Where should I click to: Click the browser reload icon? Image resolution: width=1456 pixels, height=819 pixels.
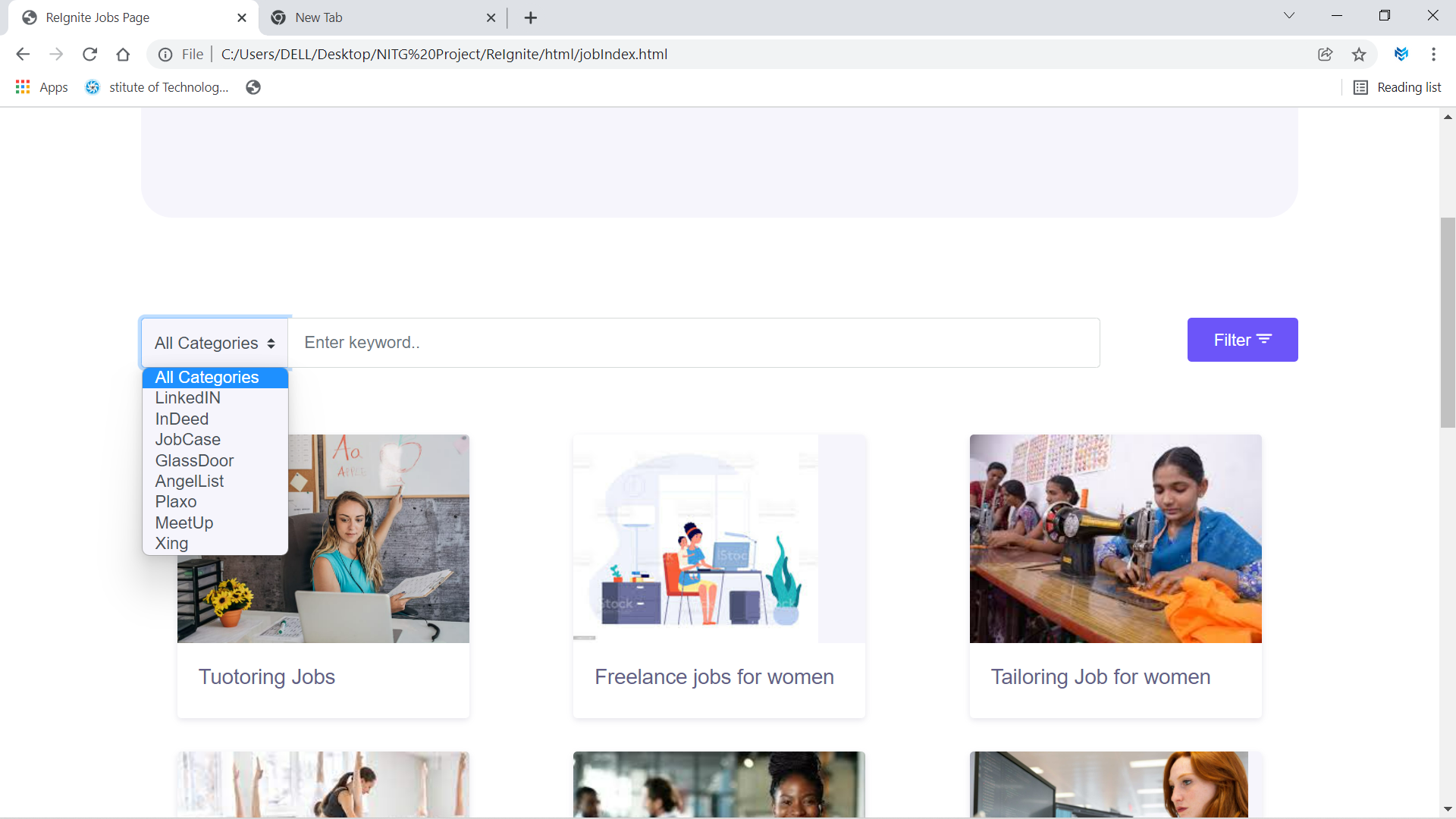(89, 54)
